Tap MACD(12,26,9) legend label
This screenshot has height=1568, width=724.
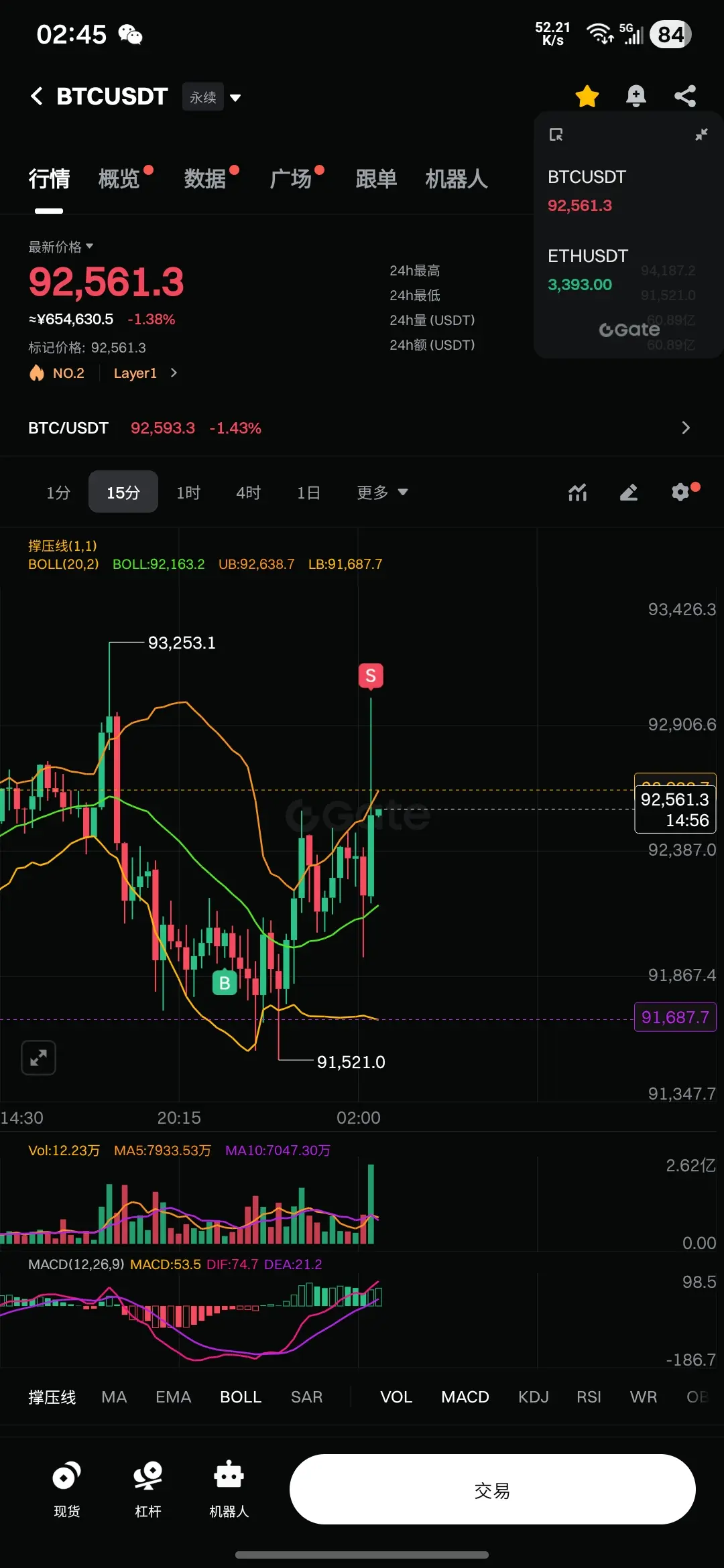coord(76,1264)
